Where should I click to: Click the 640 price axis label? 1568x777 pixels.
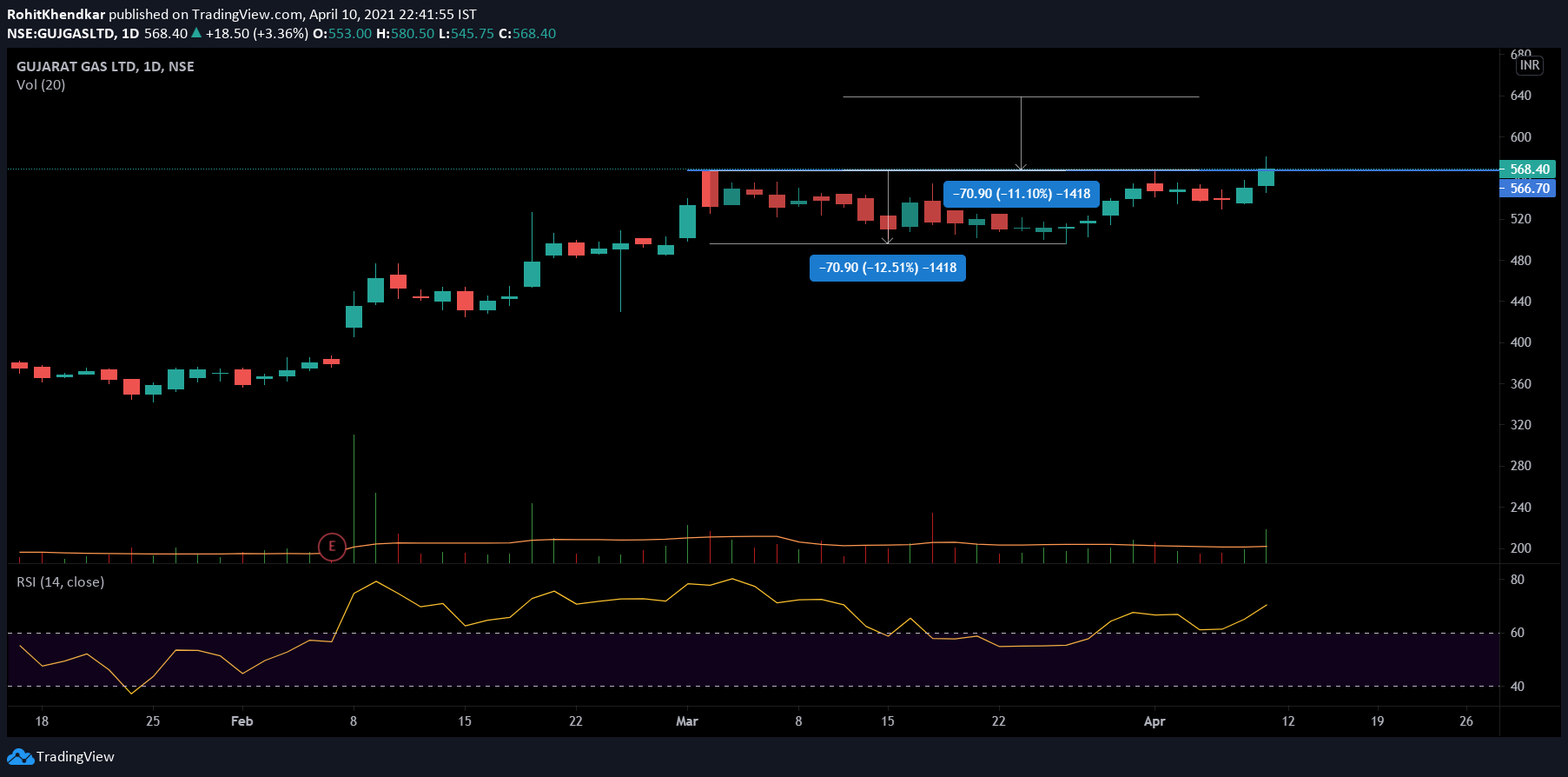(1521, 96)
